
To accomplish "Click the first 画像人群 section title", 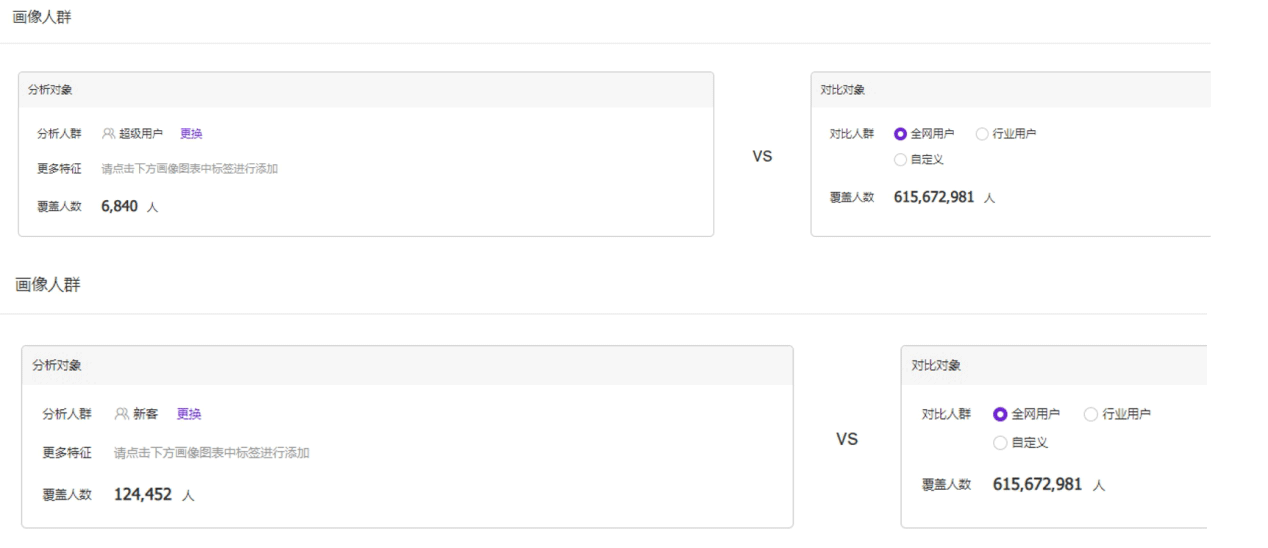I will click(41, 17).
